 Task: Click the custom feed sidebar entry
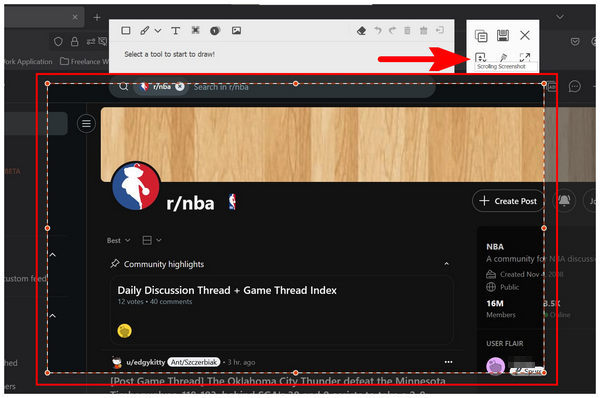25,278
